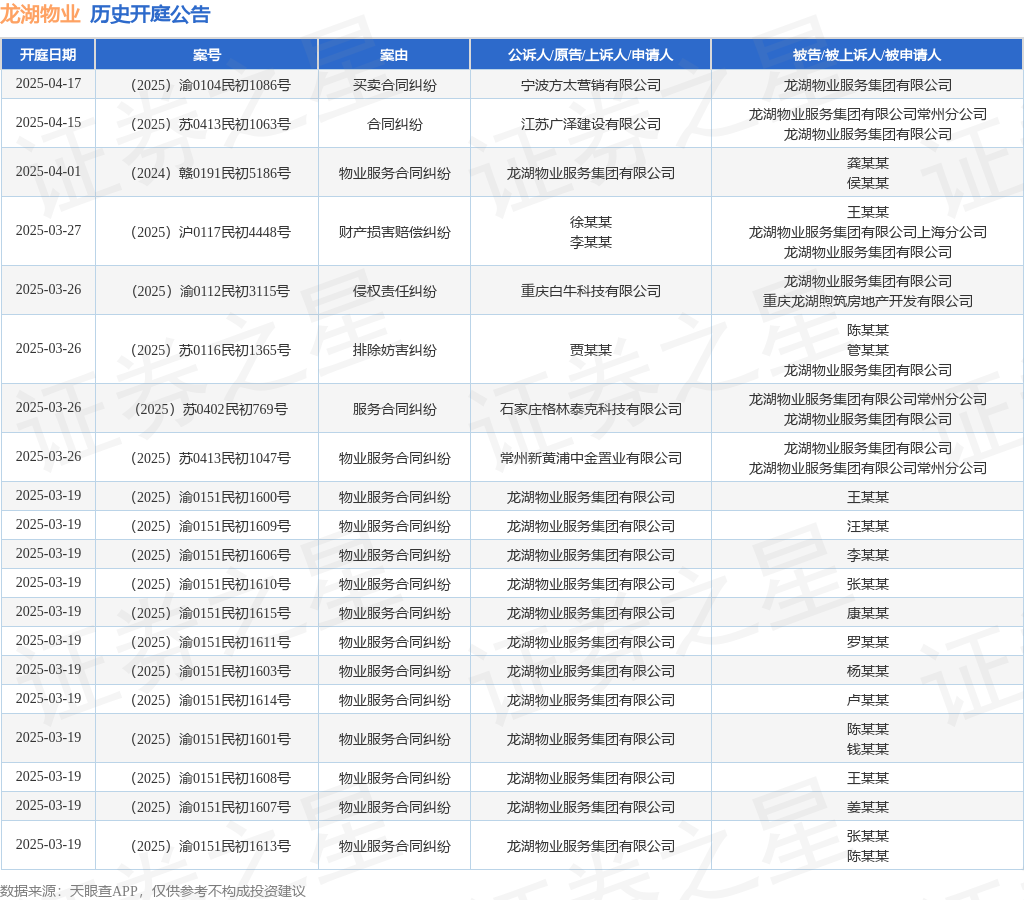The image size is (1024, 900).
Task: Select plaintiff 江苏广泽建设有限公司
Action: (591, 124)
